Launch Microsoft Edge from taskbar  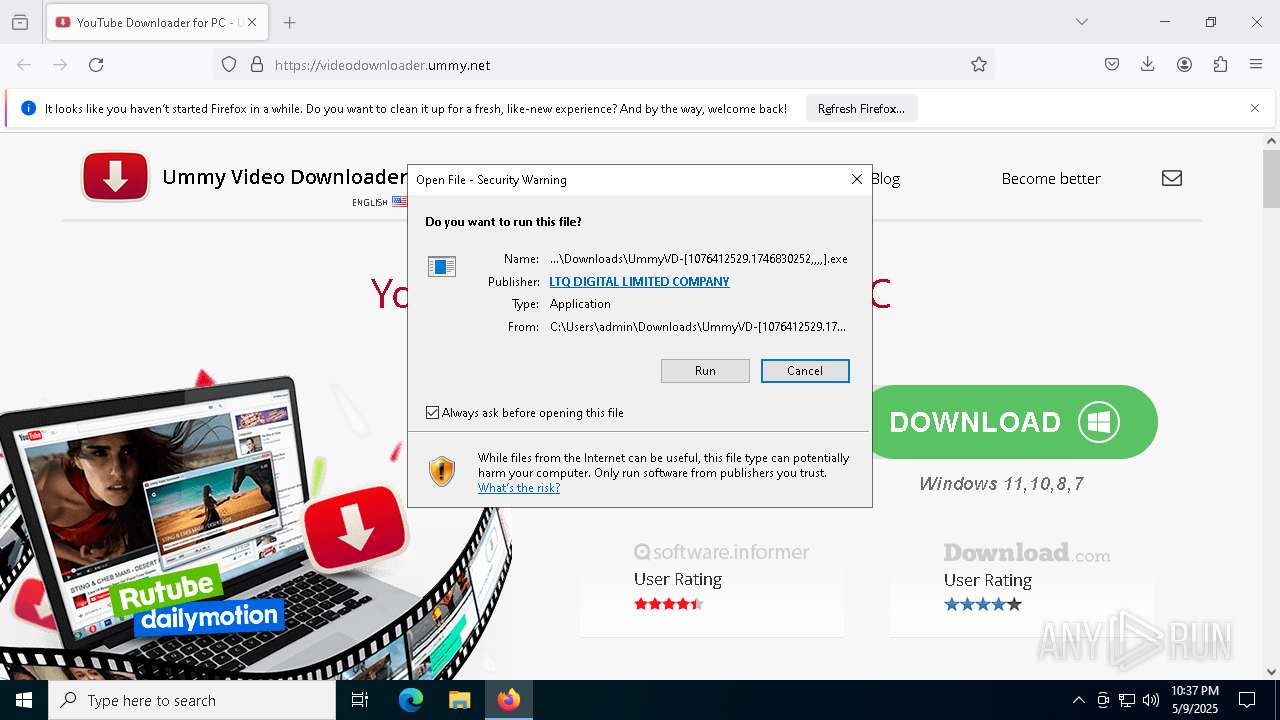[411, 700]
